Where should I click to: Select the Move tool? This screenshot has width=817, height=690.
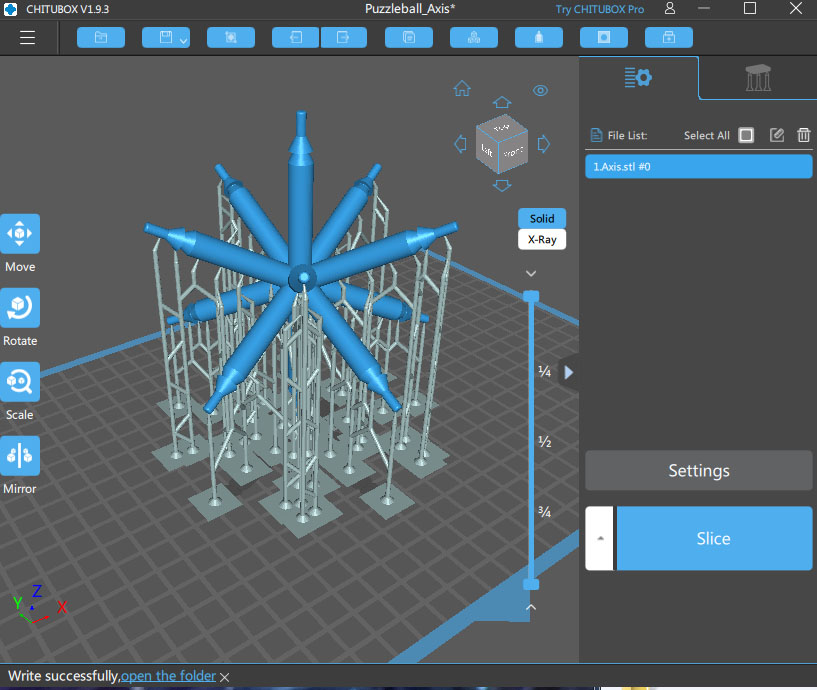point(20,233)
